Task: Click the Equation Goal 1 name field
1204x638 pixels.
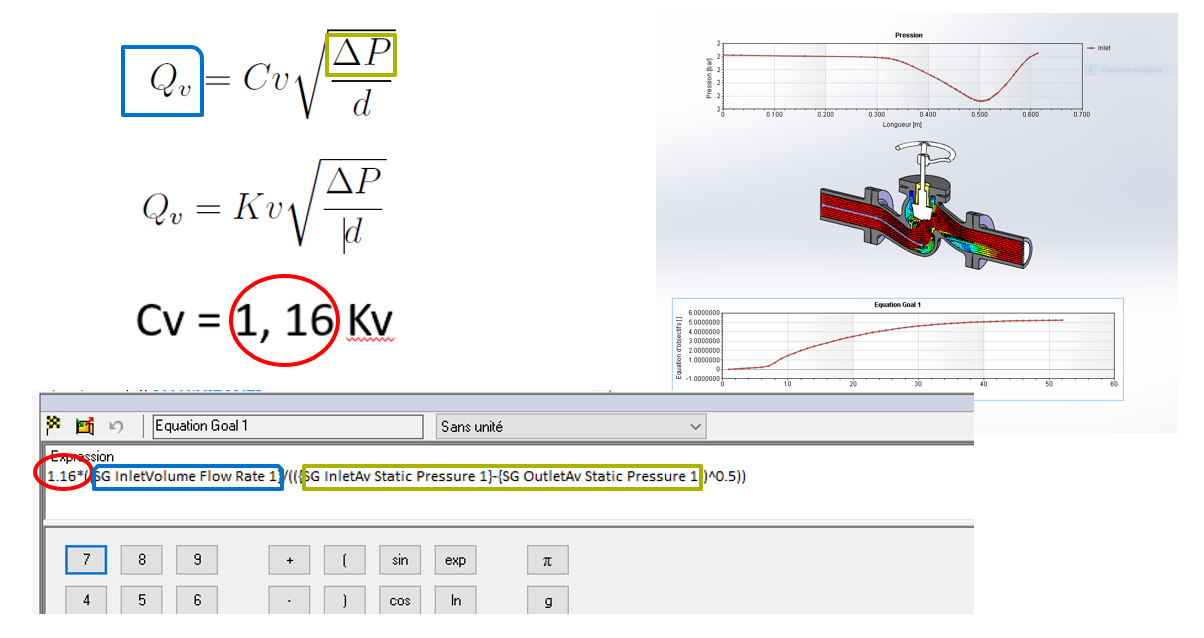Action: tap(287, 425)
